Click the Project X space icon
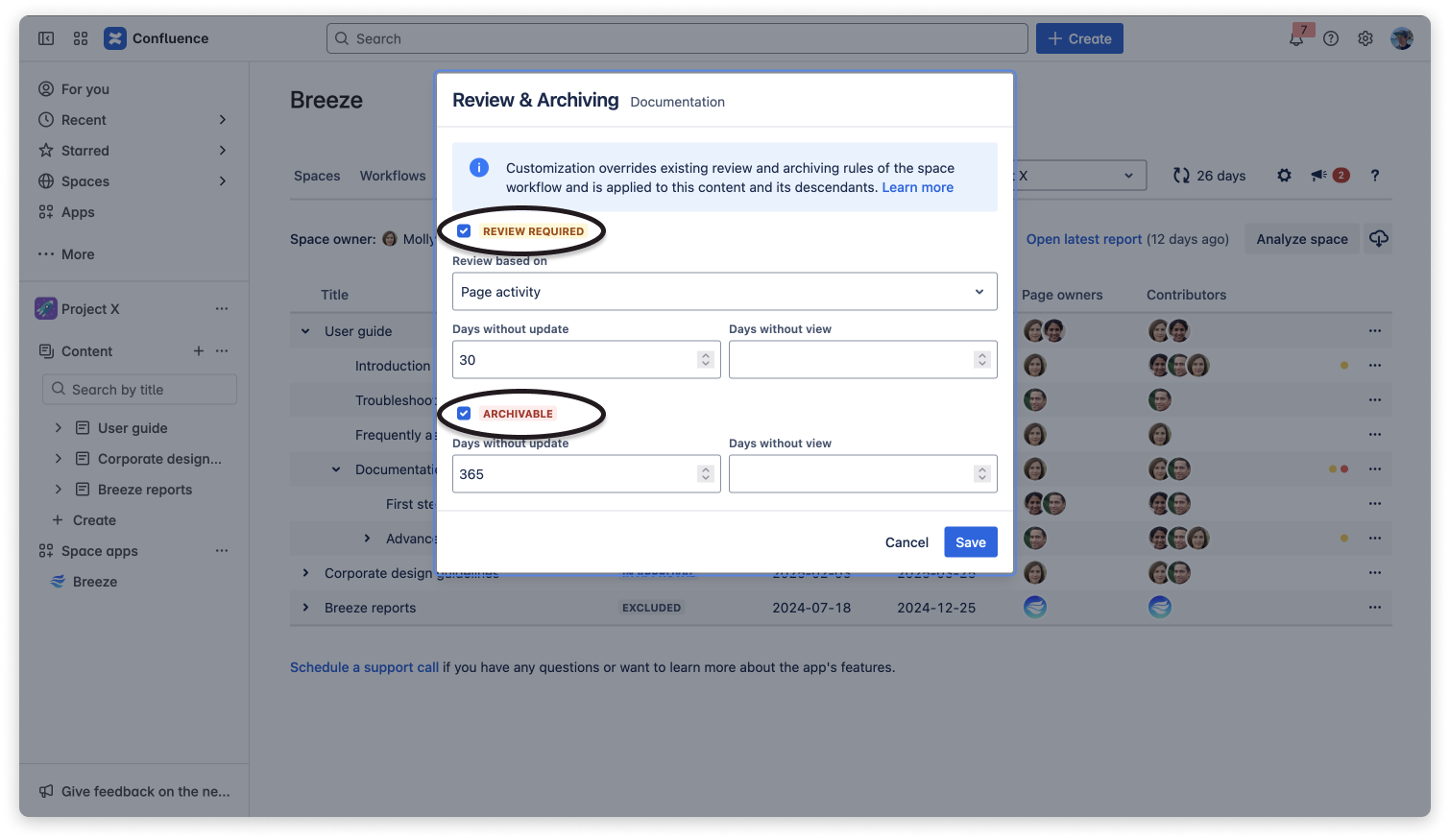This screenshot has width=1450, height=840. coord(46,309)
